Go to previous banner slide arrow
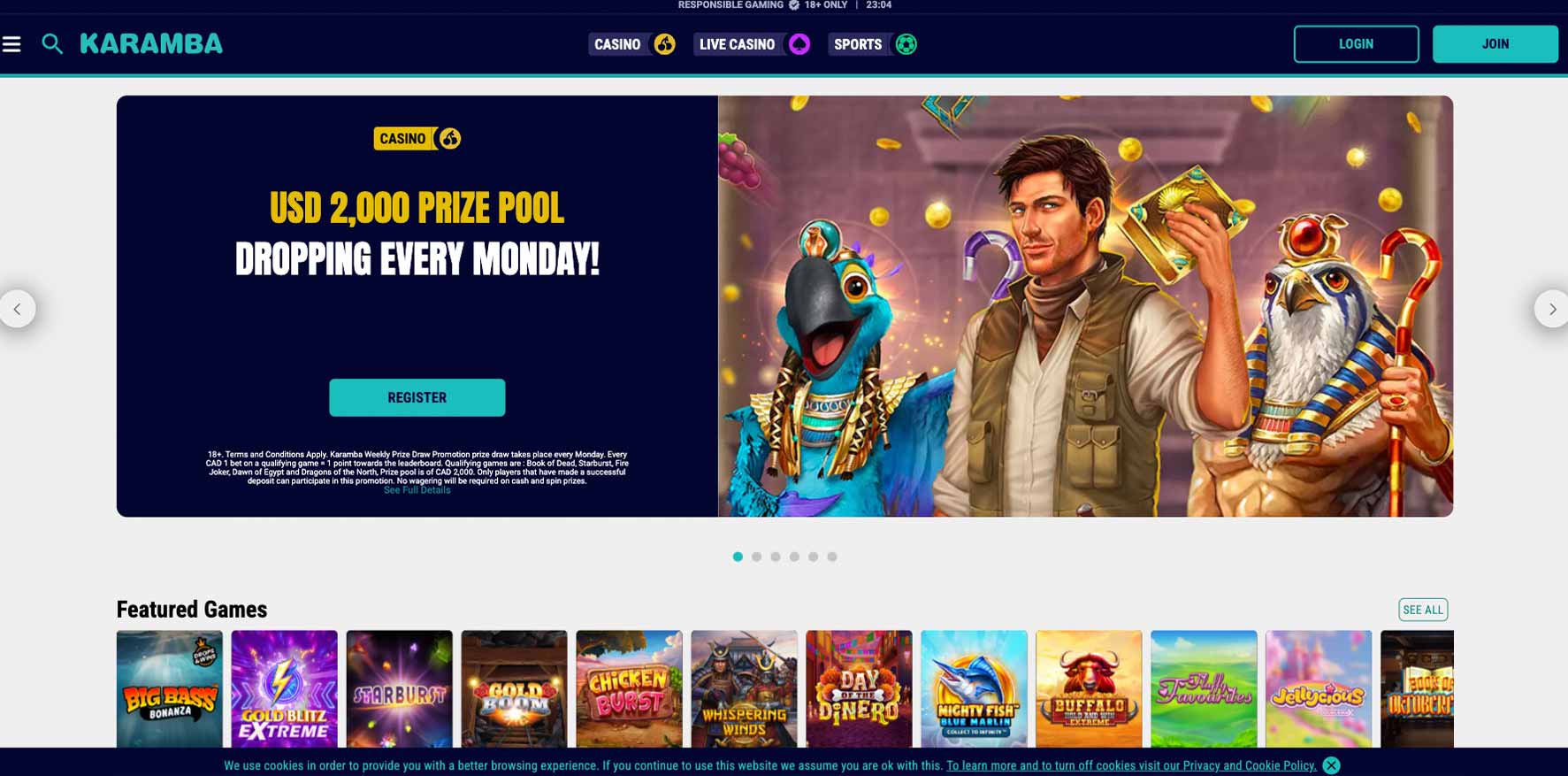 tap(17, 309)
